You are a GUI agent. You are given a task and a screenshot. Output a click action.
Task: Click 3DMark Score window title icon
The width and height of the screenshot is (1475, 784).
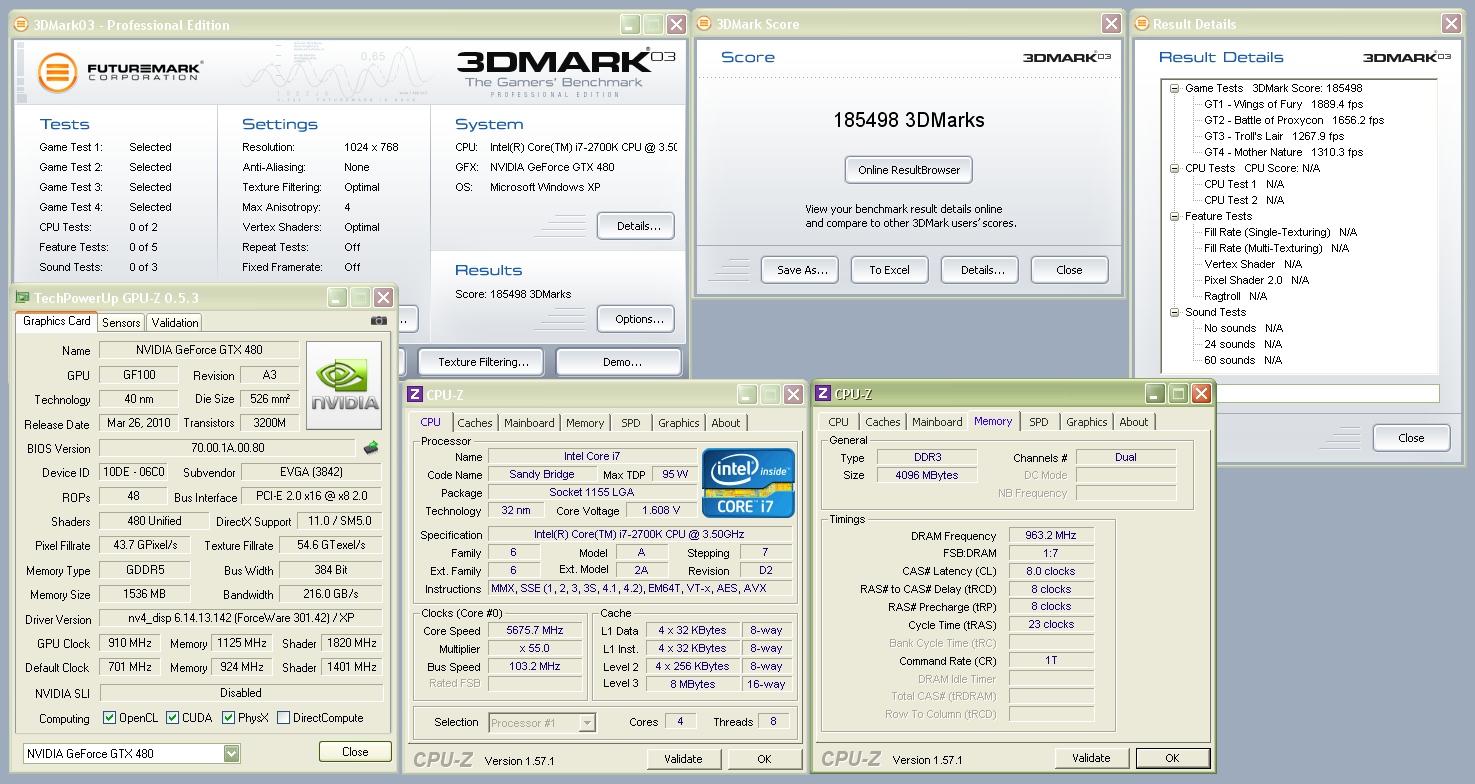pyautogui.click(x=704, y=24)
